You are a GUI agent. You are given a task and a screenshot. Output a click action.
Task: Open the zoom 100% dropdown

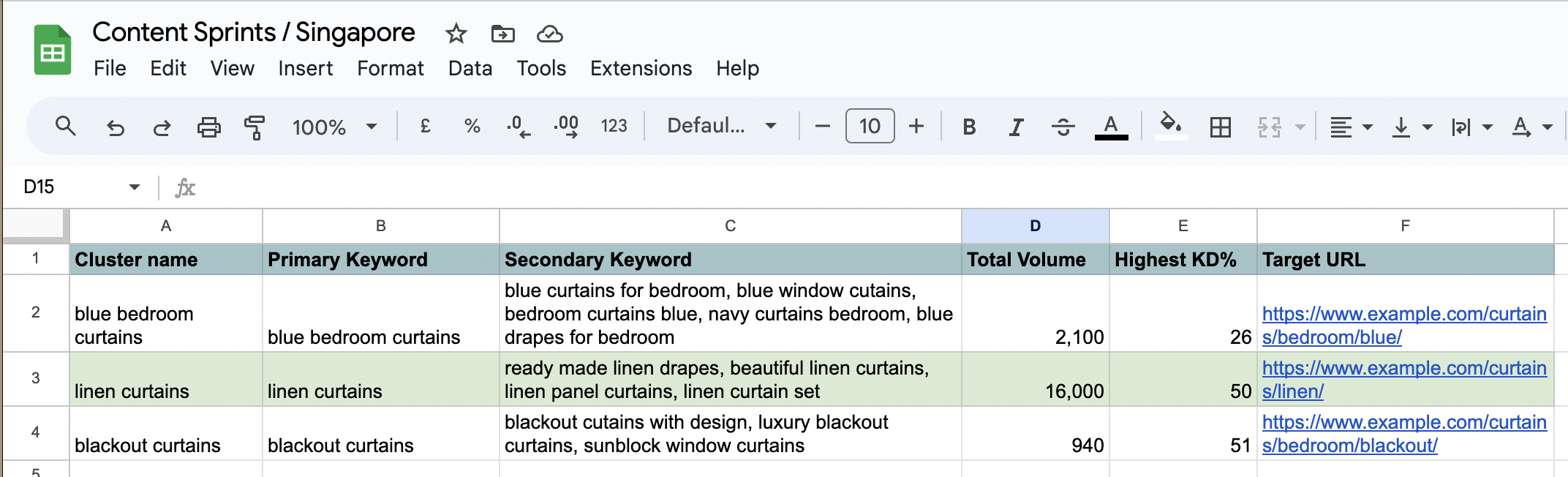[334, 127]
